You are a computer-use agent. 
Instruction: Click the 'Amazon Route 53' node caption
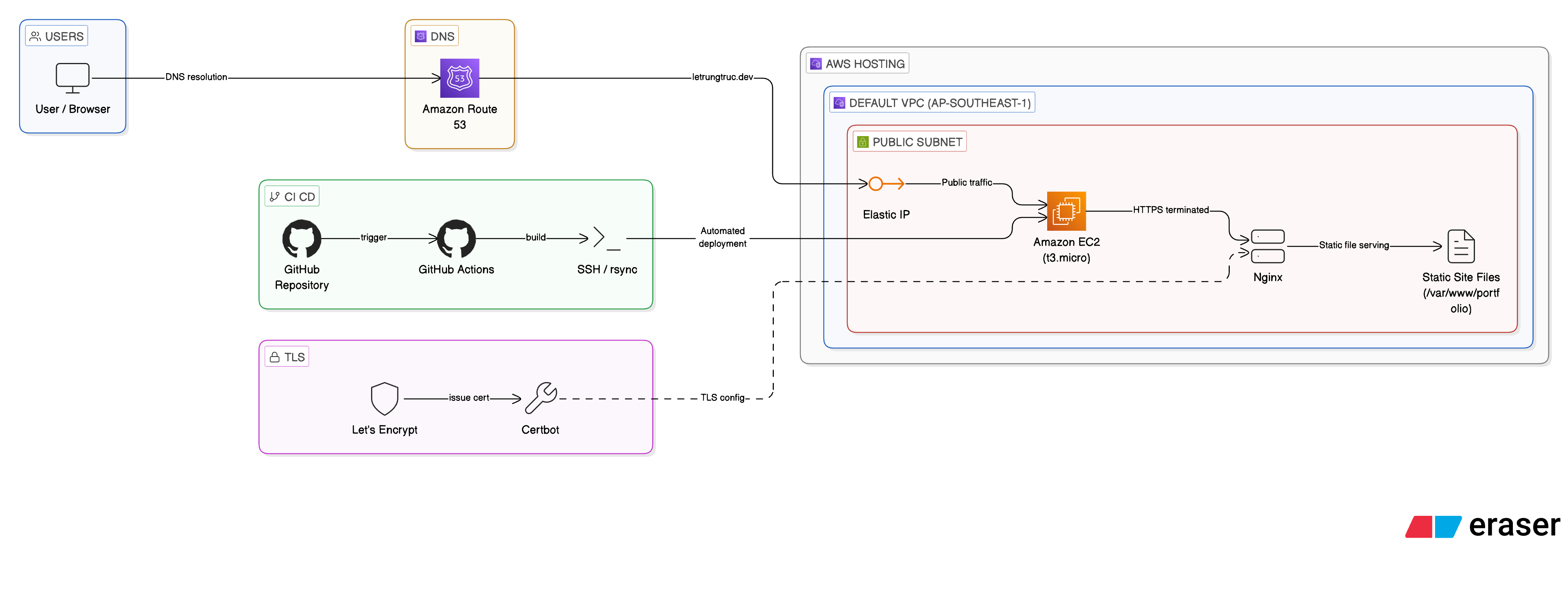[x=459, y=117]
